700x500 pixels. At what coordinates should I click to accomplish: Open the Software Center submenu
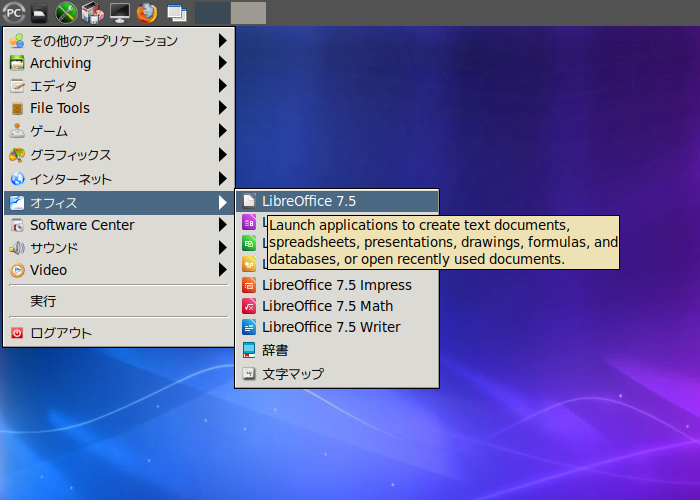pos(119,225)
